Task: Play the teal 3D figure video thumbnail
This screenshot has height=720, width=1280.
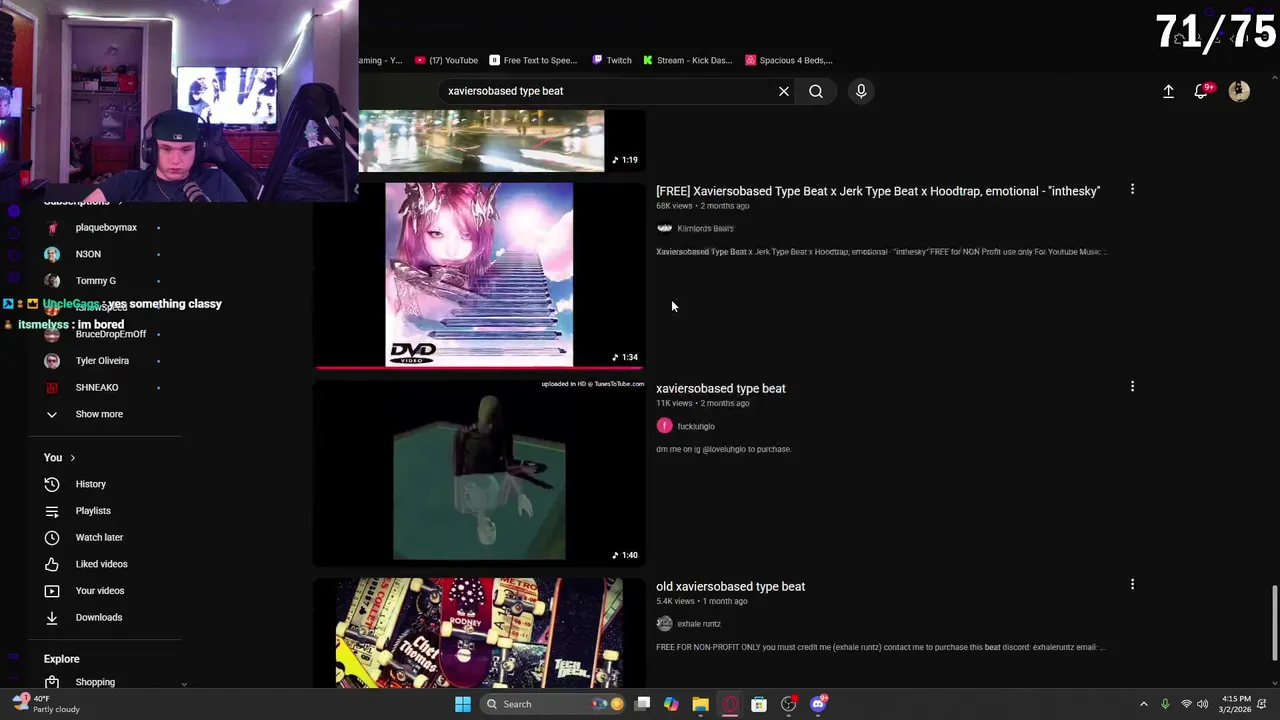Action: 479,474
